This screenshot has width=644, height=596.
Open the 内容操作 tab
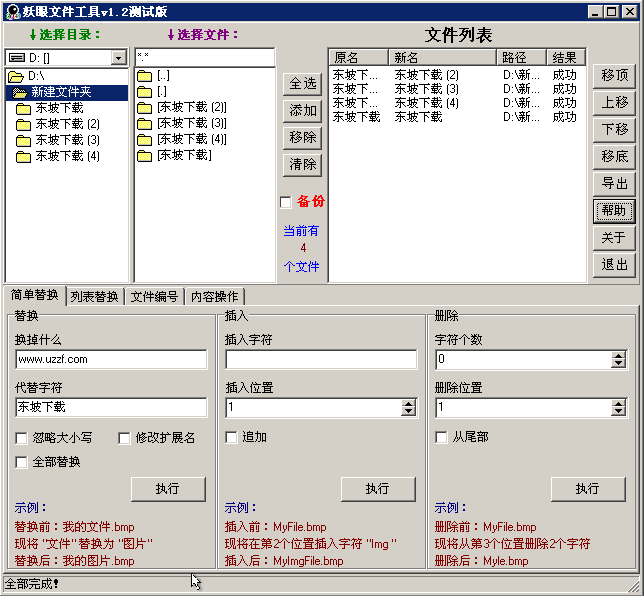point(214,297)
